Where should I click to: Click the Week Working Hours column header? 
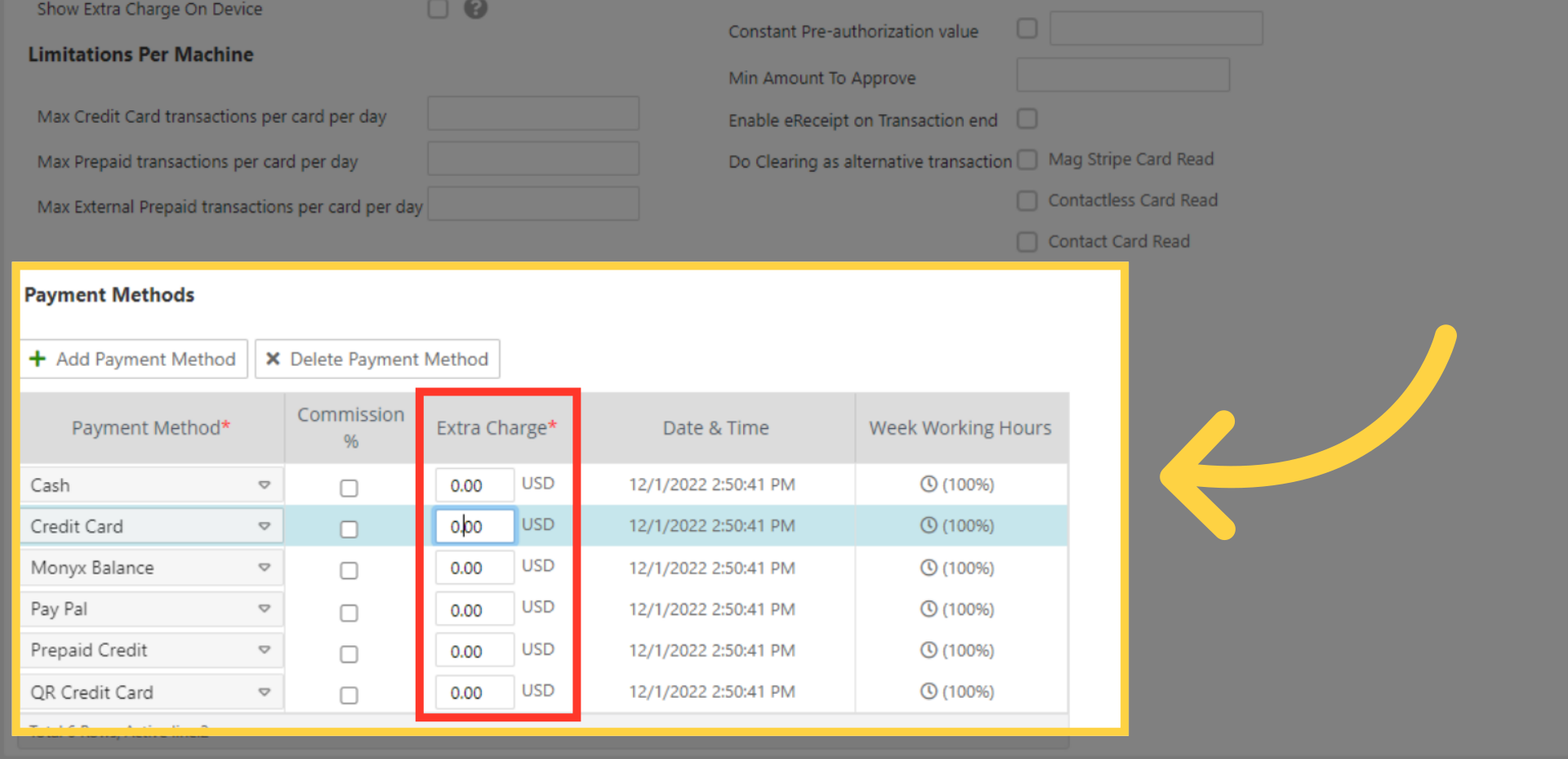(960, 428)
